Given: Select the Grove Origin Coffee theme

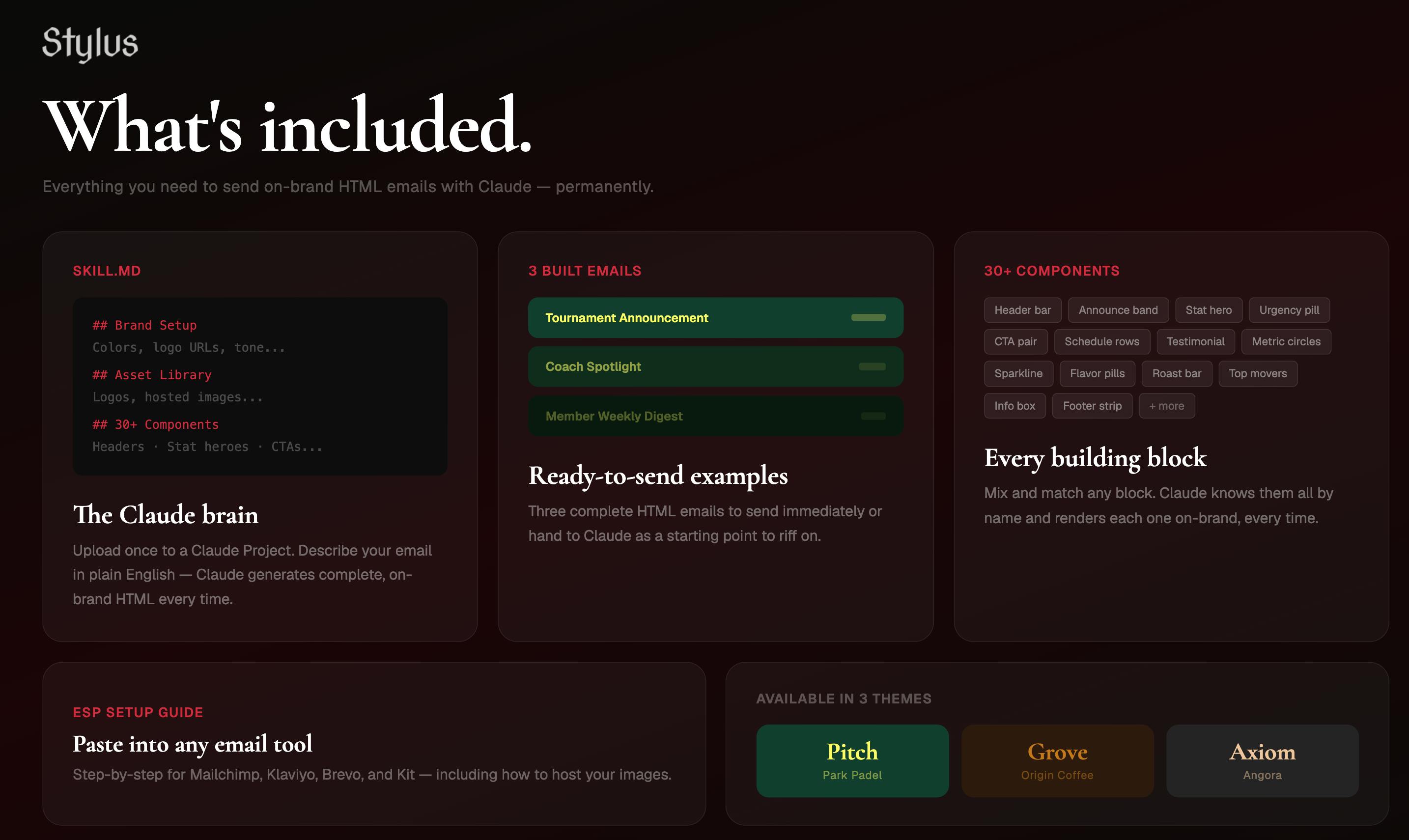Looking at the screenshot, I should pos(1057,761).
